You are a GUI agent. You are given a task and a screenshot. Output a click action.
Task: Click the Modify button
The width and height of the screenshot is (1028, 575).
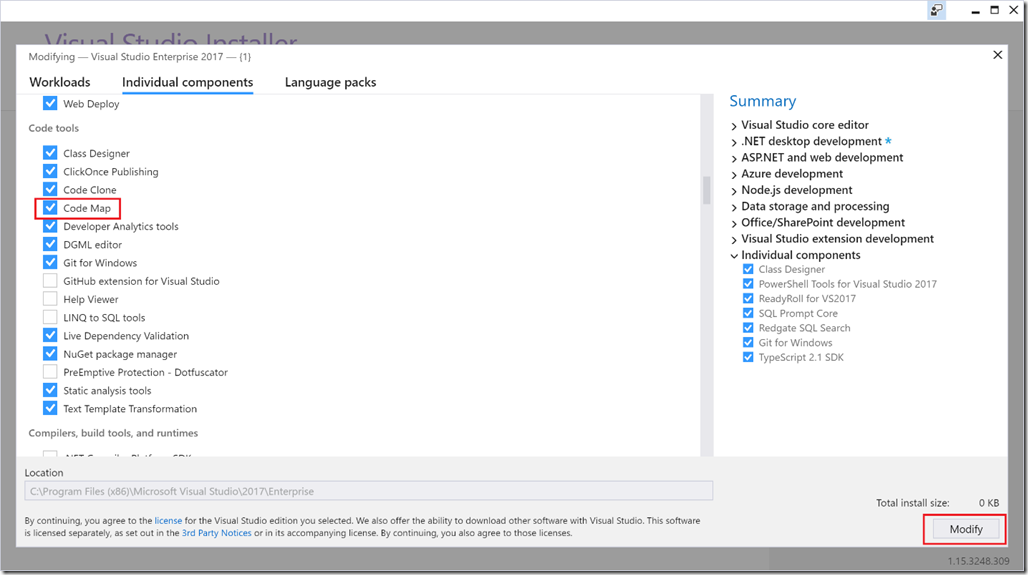click(x=966, y=529)
